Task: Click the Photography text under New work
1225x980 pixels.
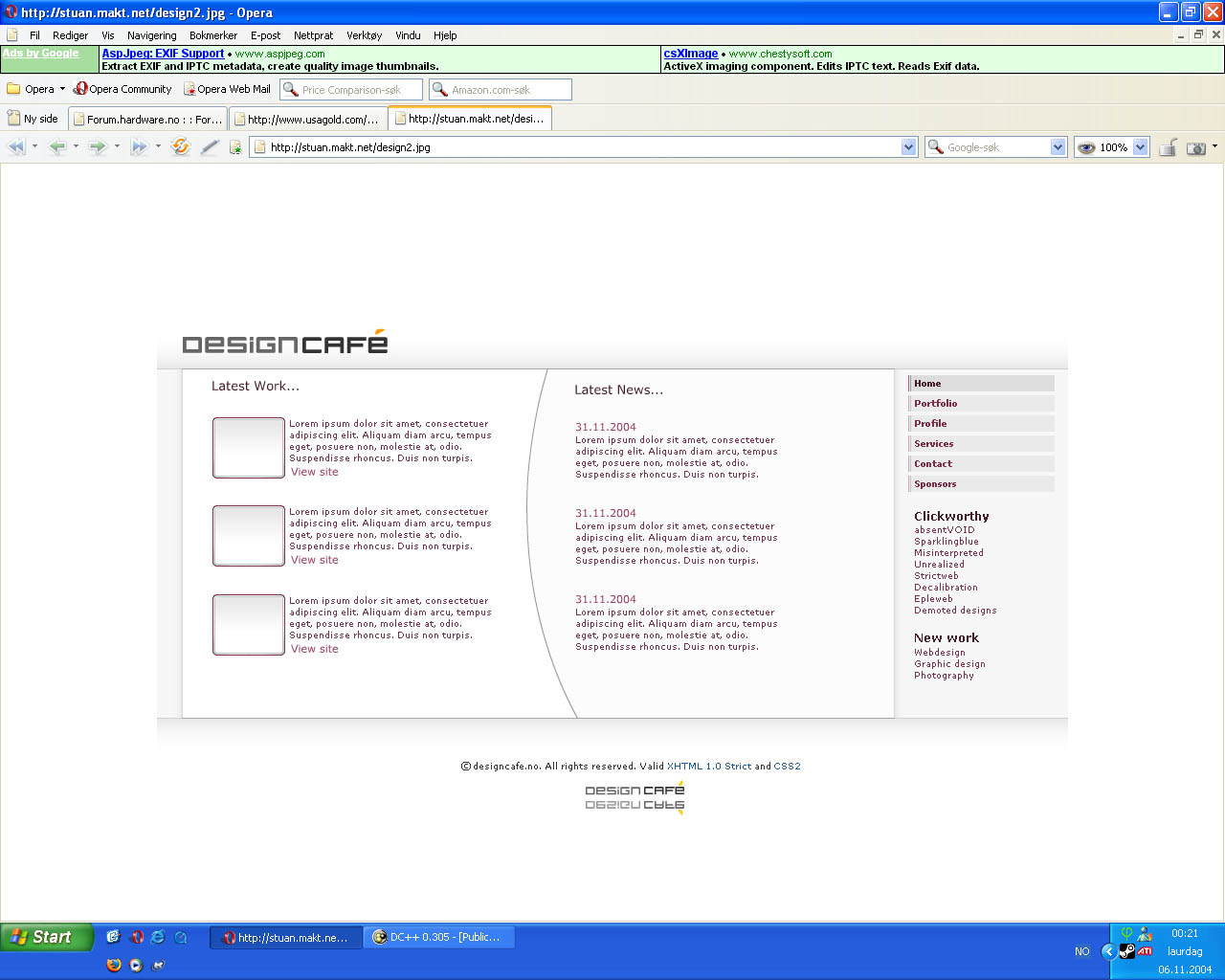Action: [x=944, y=676]
